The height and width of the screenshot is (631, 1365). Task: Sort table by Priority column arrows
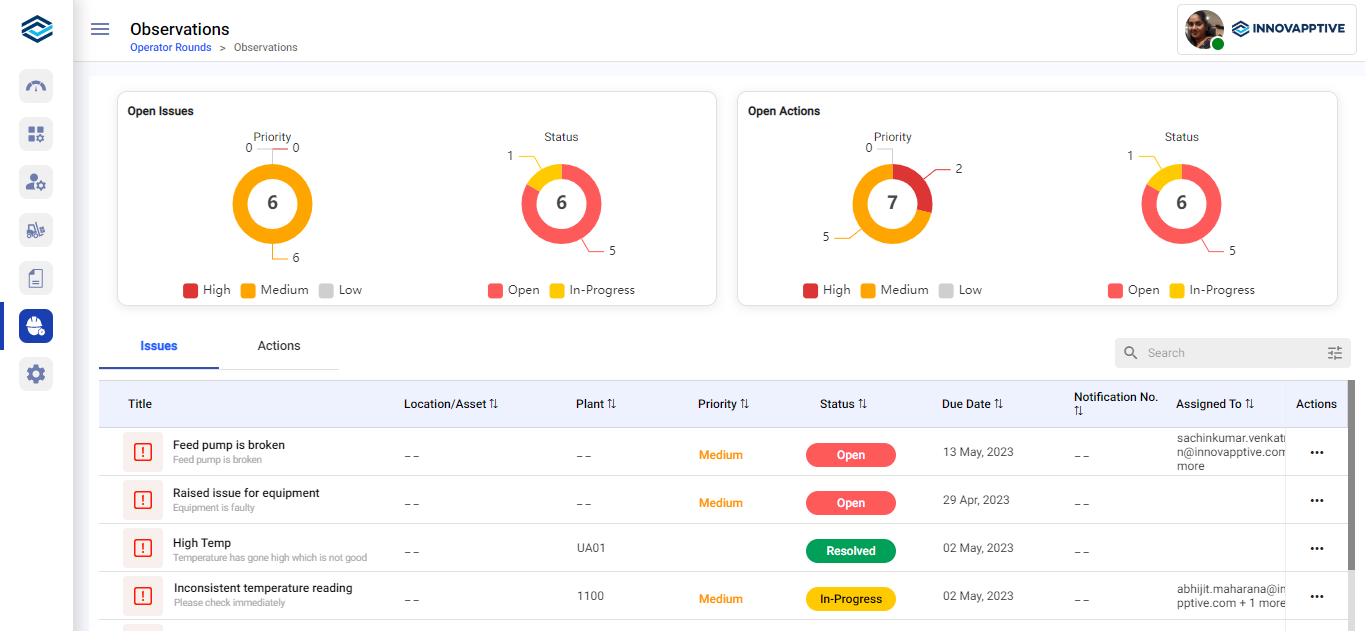[745, 404]
